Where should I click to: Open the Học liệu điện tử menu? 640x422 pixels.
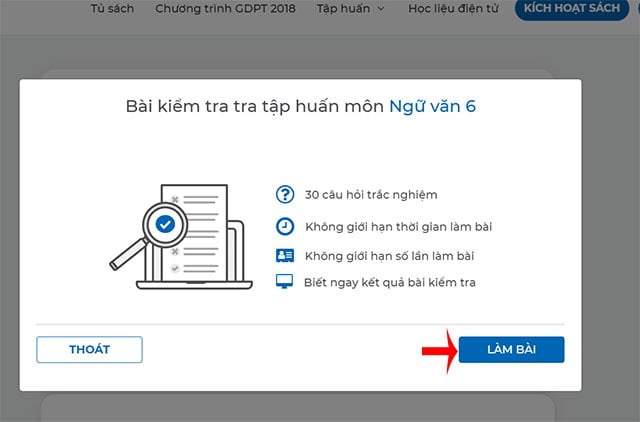coord(453,9)
